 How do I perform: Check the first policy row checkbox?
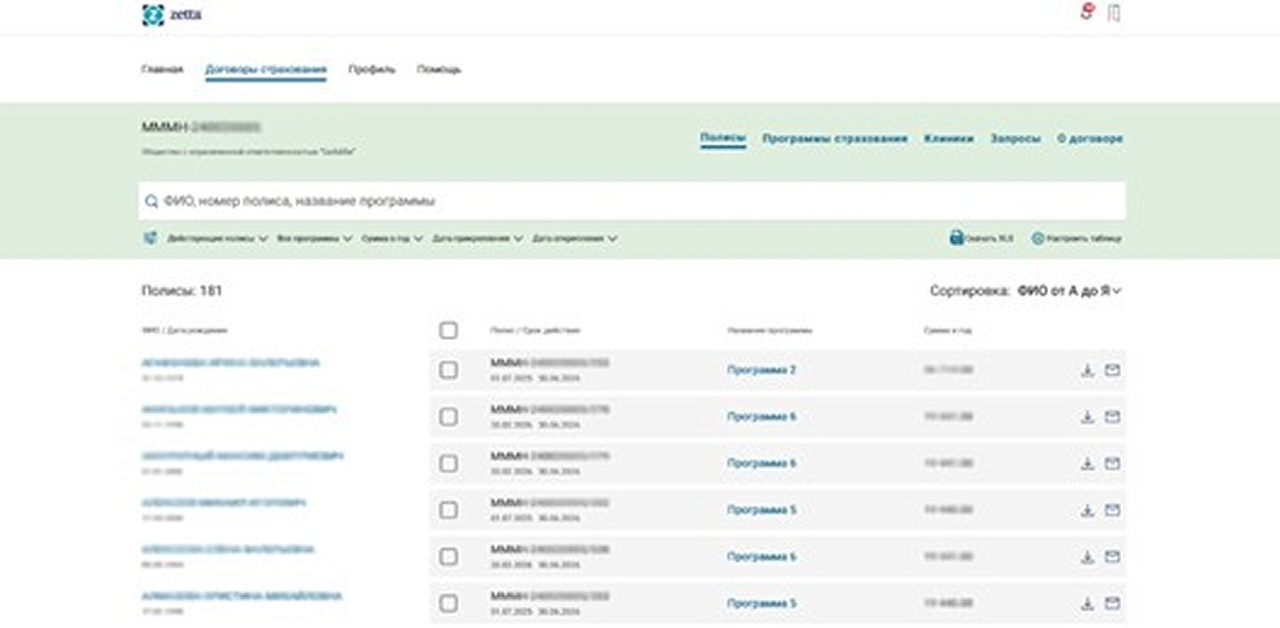point(448,370)
